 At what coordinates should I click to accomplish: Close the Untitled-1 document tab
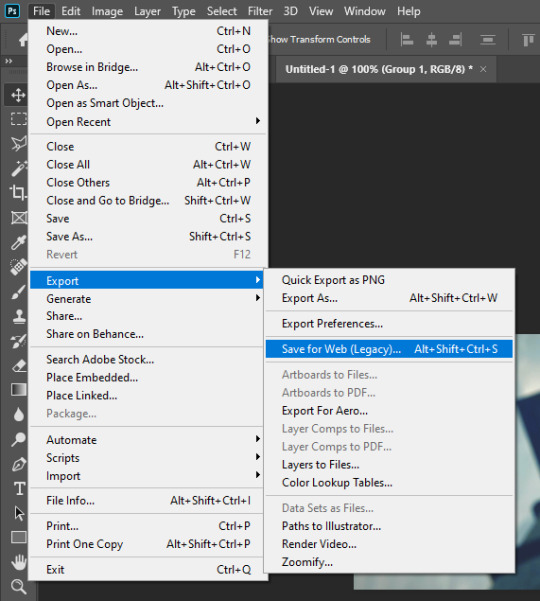[x=483, y=69]
